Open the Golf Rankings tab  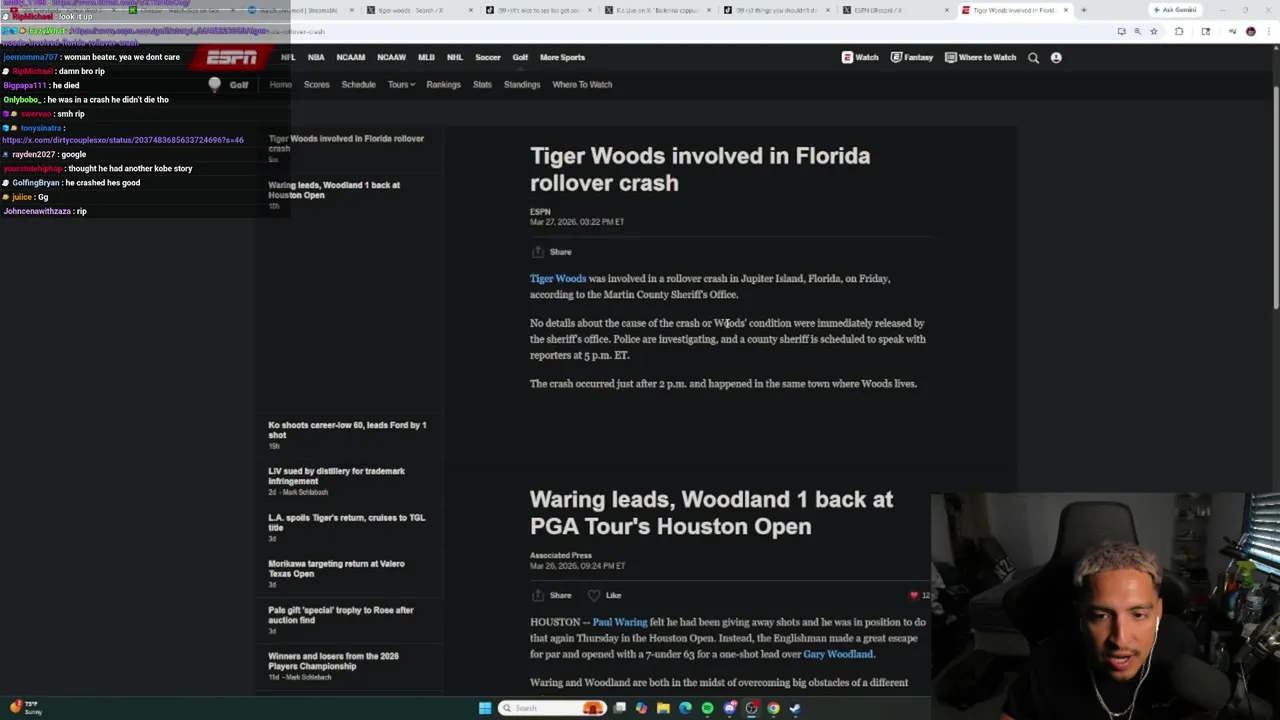(443, 84)
